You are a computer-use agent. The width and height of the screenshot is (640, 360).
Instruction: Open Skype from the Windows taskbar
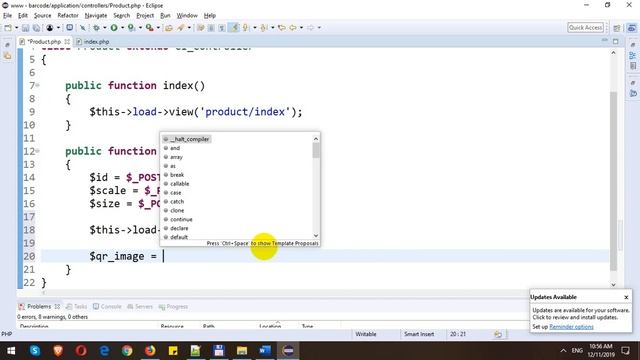coord(35,351)
